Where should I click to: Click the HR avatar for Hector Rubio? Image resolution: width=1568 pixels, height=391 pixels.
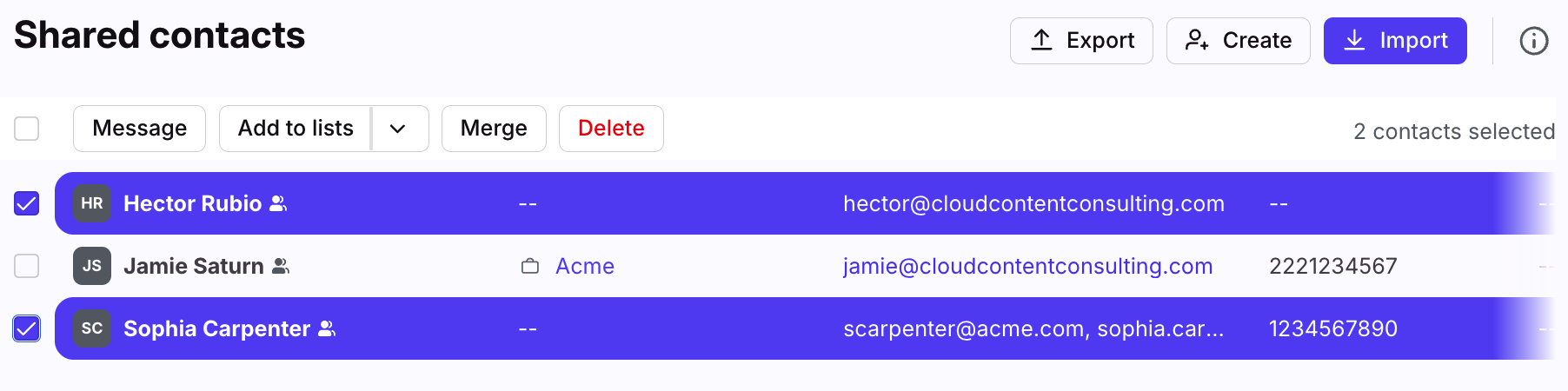(92, 203)
